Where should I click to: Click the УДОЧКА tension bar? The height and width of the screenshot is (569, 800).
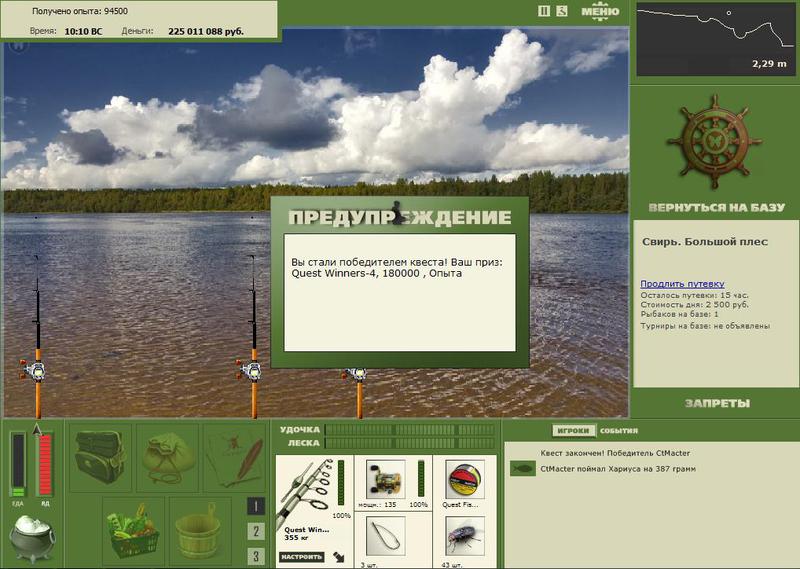(x=410, y=430)
